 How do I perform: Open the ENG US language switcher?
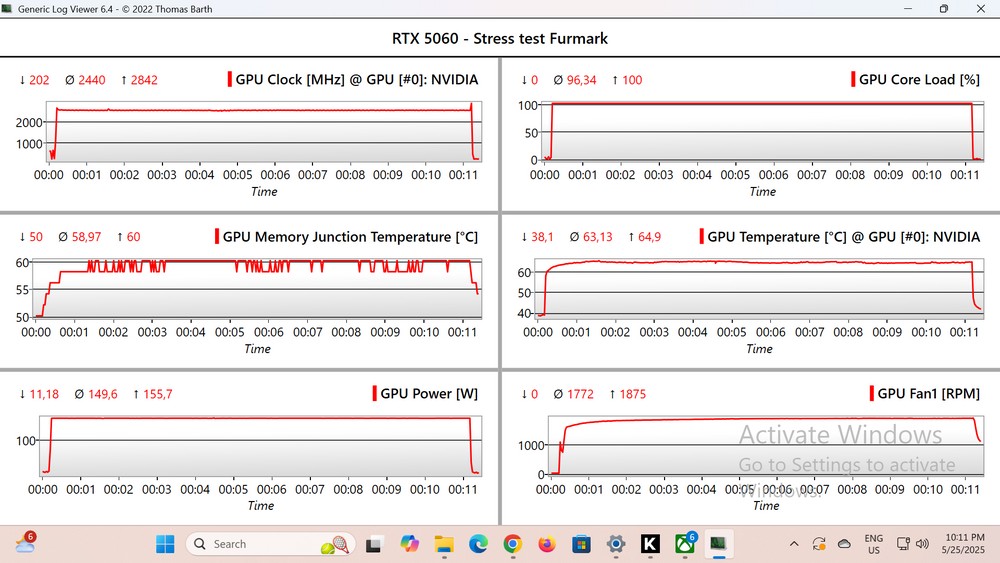coord(873,544)
